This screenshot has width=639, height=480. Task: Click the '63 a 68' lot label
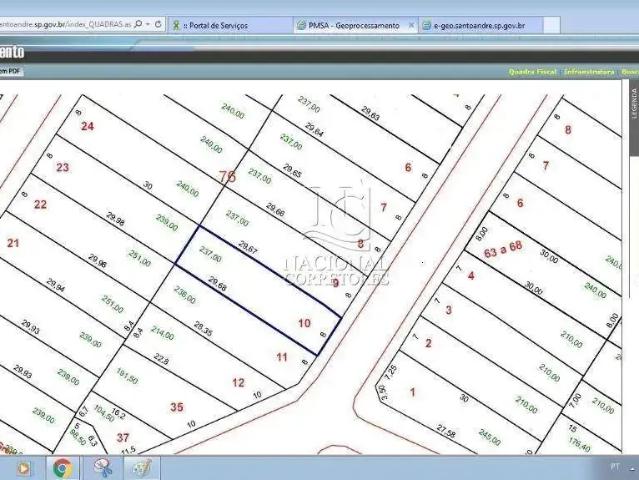coord(503,249)
